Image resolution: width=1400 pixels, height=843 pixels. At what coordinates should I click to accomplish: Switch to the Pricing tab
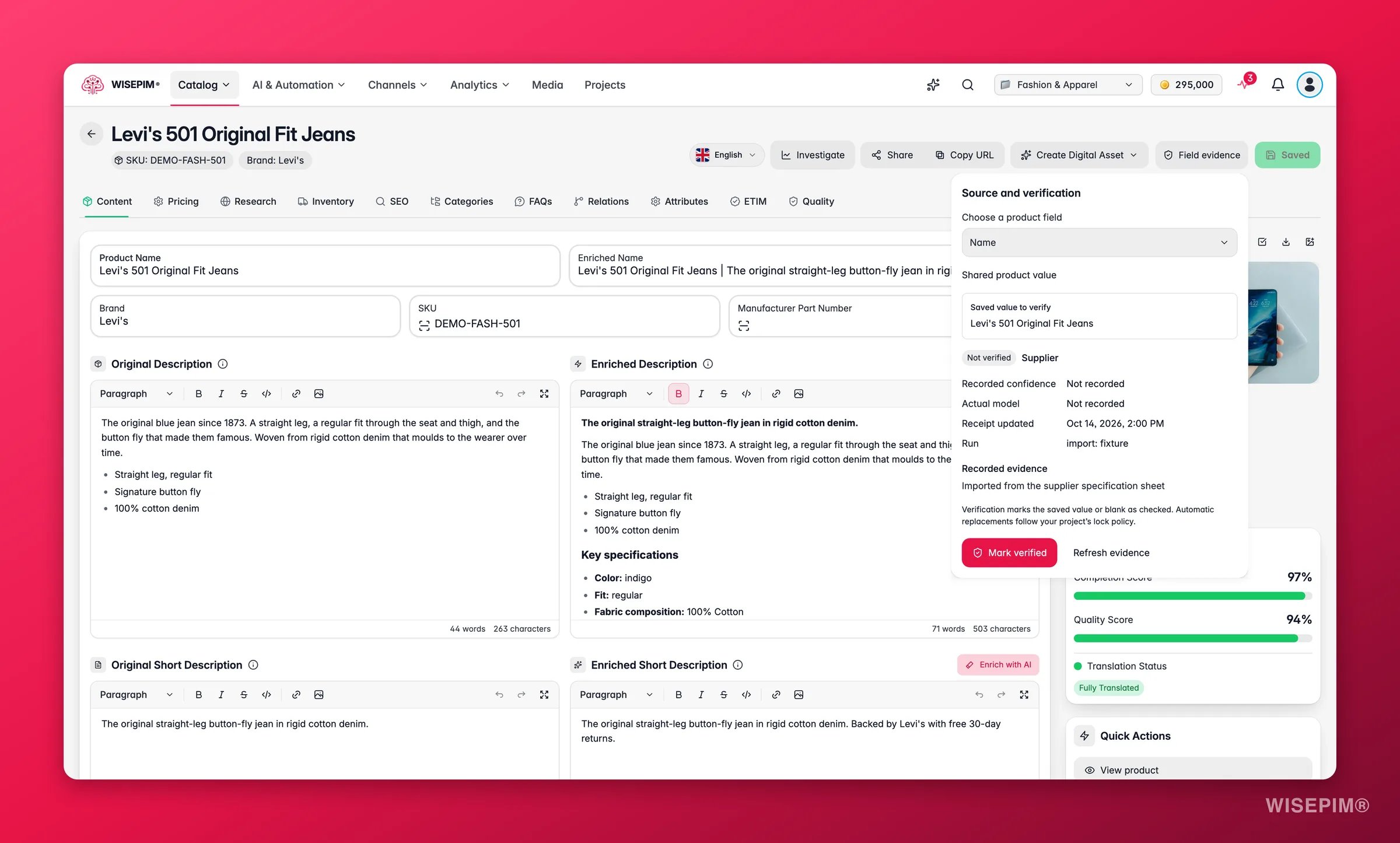pos(176,201)
